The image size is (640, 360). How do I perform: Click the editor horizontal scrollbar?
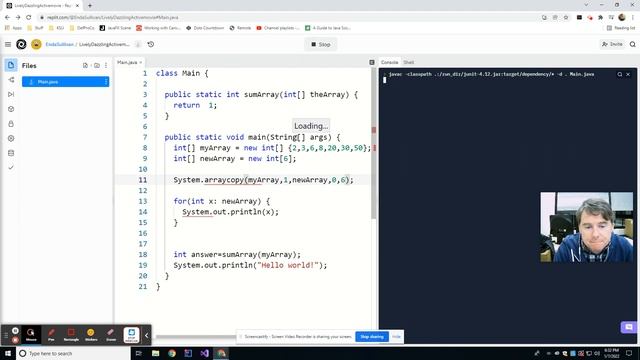(196, 337)
